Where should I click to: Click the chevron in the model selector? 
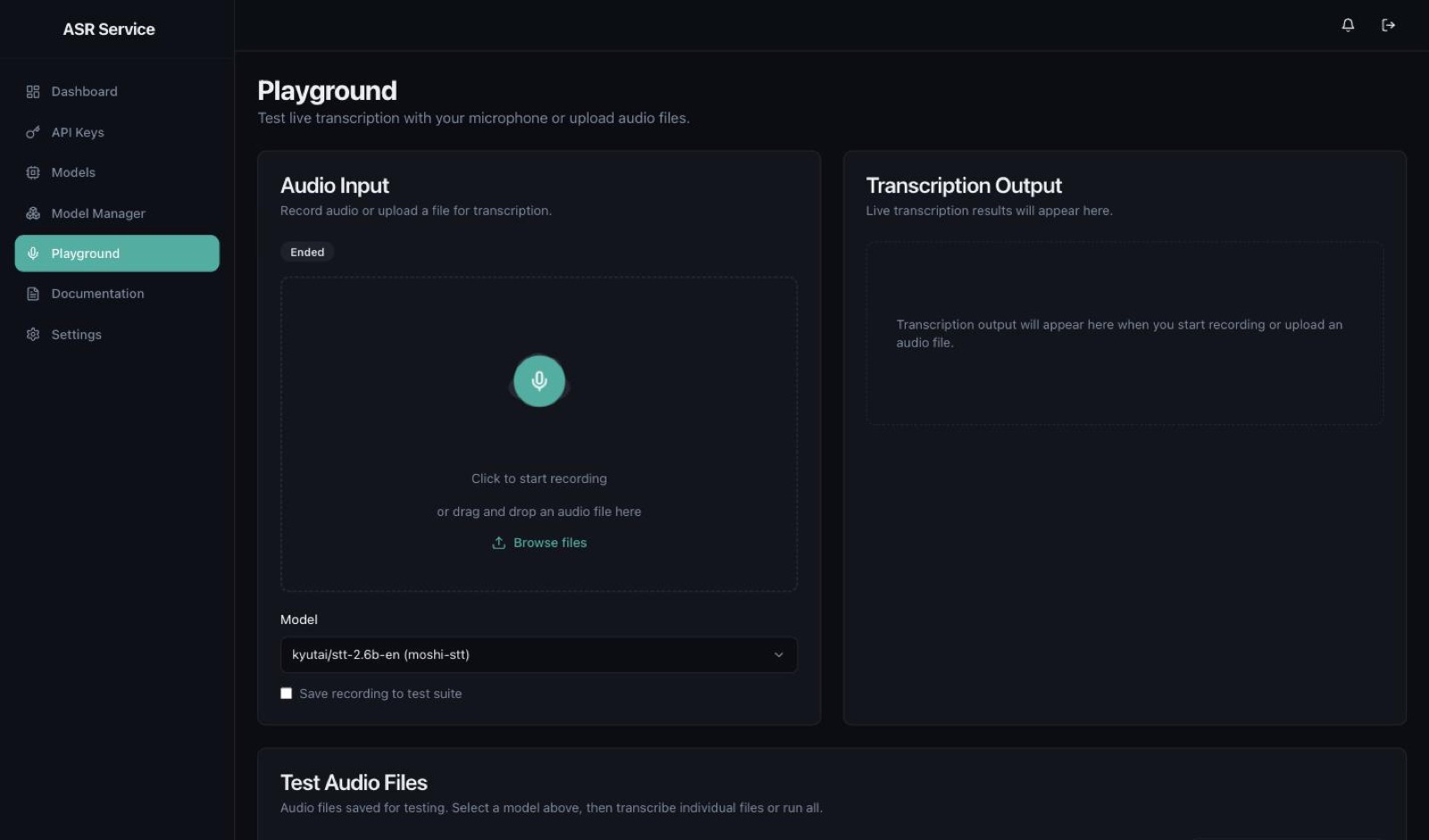point(779,654)
